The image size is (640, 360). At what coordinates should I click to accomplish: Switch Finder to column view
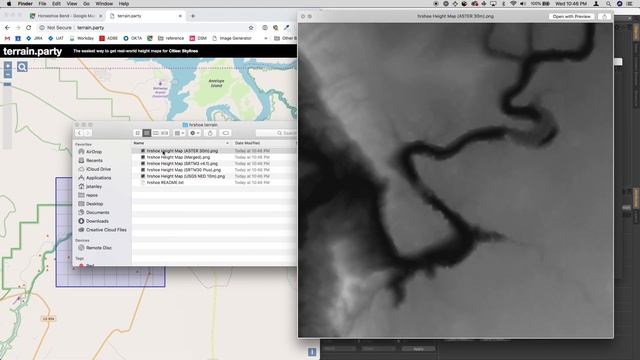click(x=156, y=133)
